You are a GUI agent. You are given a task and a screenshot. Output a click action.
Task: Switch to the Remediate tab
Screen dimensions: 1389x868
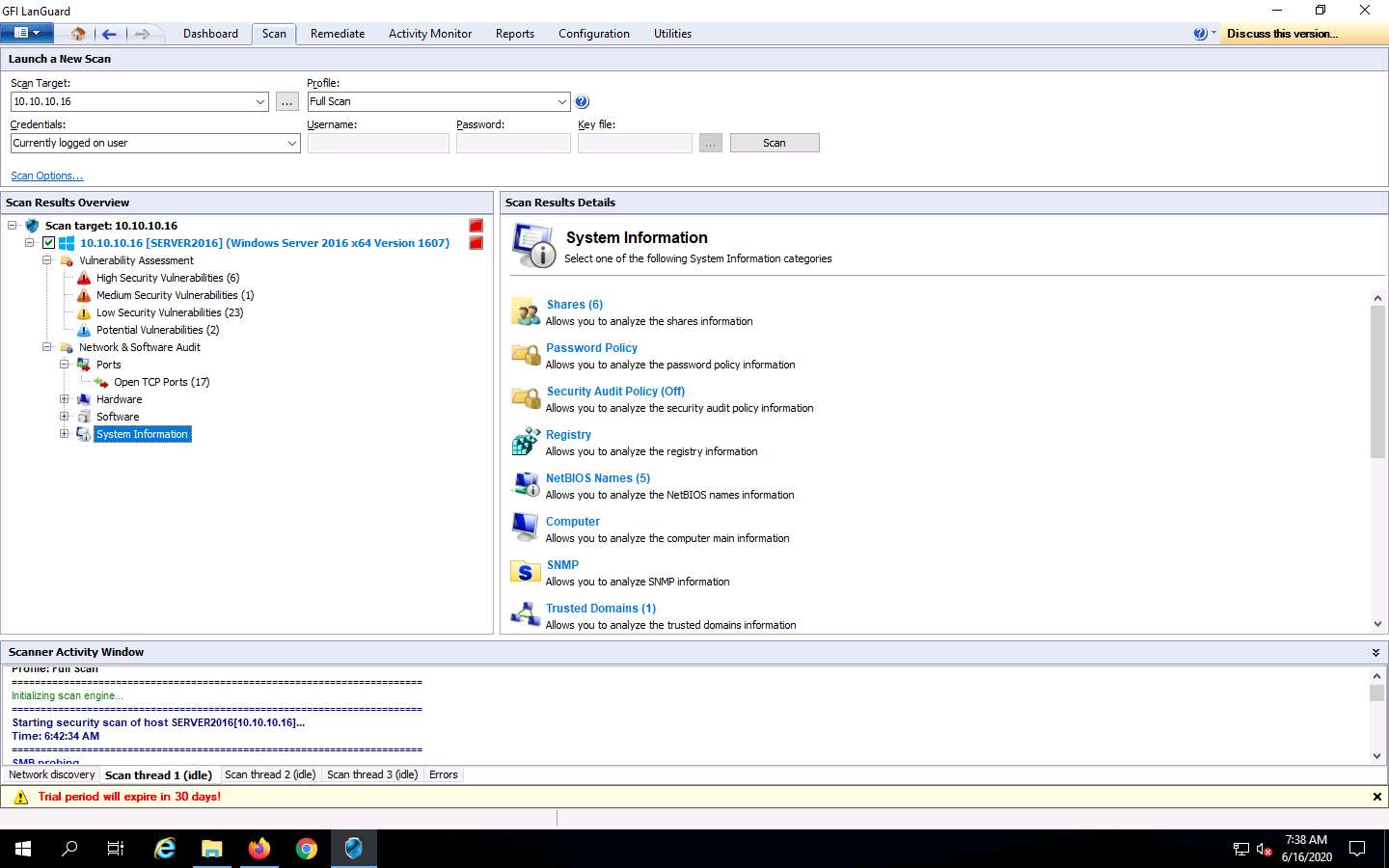coord(338,34)
